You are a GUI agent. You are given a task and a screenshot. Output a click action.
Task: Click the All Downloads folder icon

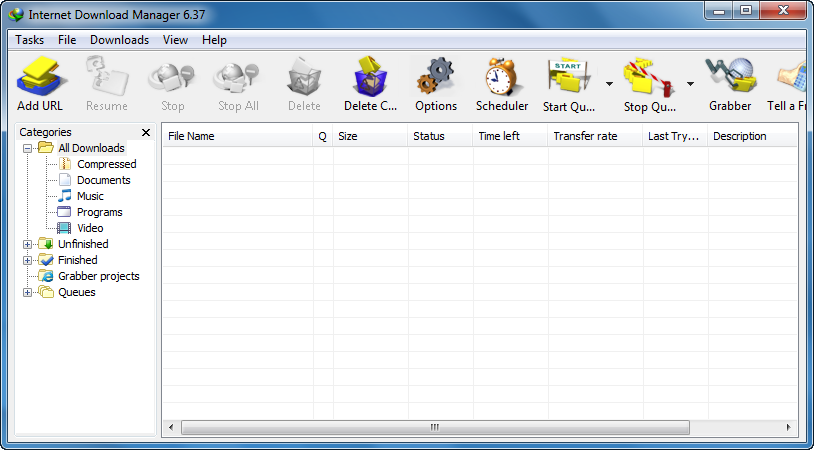click(46, 148)
